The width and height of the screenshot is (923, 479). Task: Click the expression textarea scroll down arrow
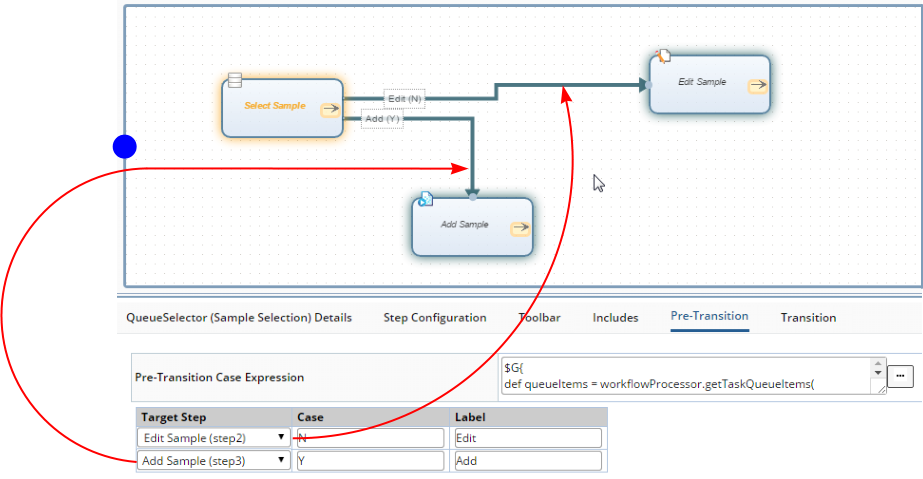coord(878,373)
